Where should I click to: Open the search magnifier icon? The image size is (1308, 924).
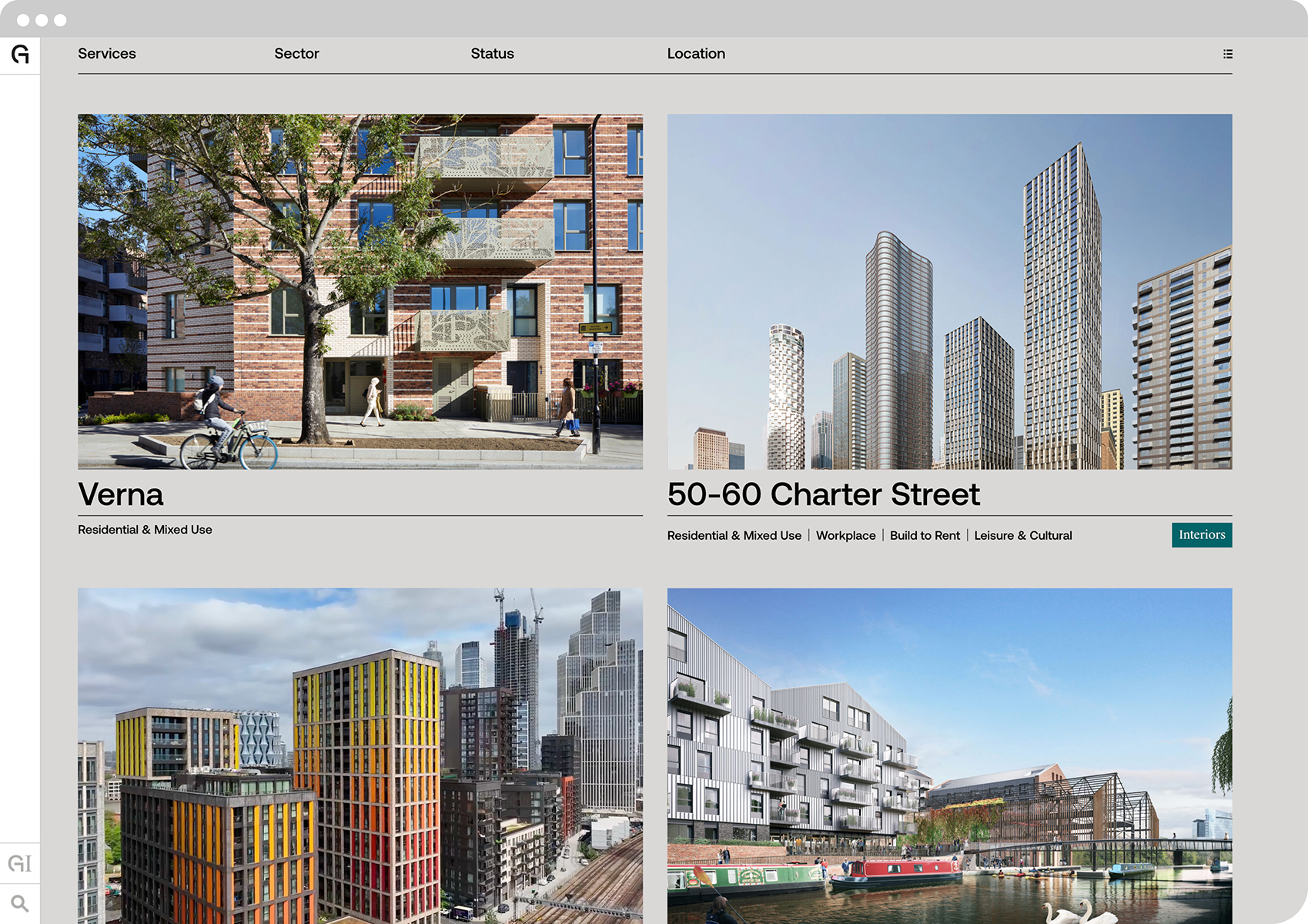coord(20,903)
